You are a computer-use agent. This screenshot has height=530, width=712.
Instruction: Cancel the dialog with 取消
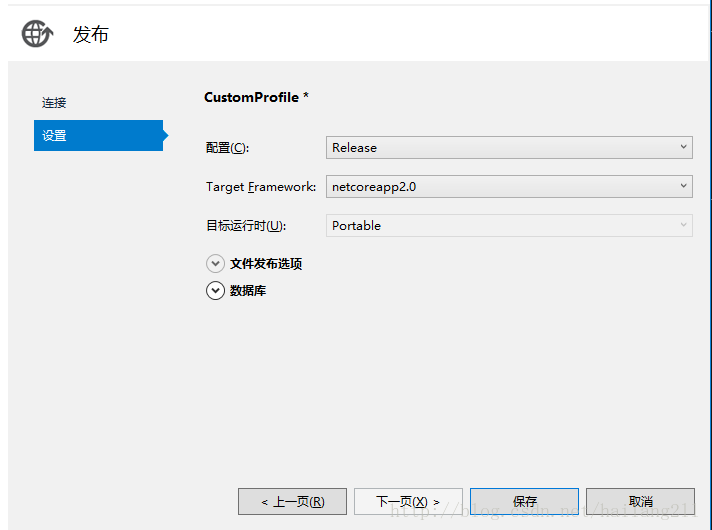(x=640, y=501)
